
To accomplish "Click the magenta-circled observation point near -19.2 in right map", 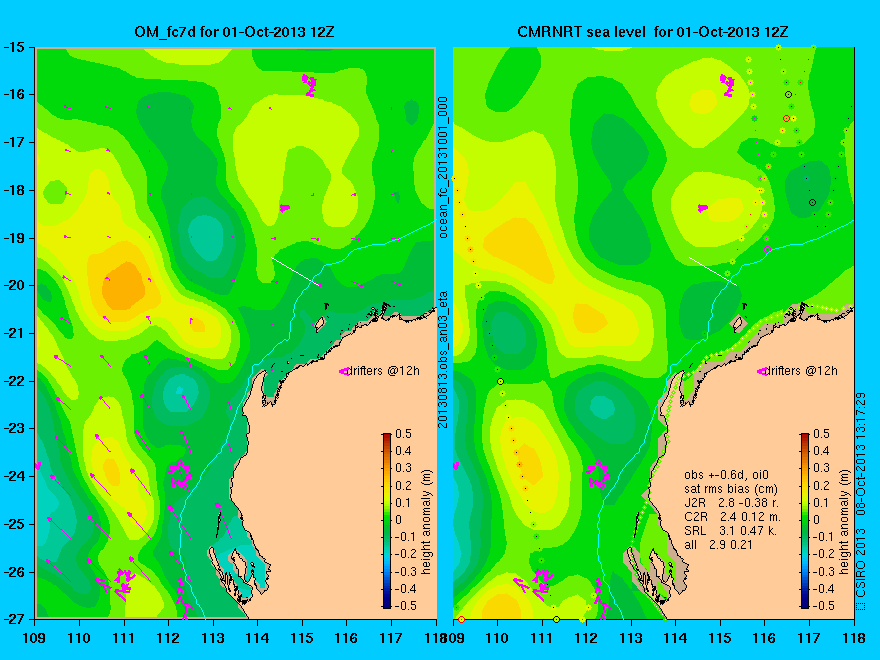I will (x=768, y=249).
